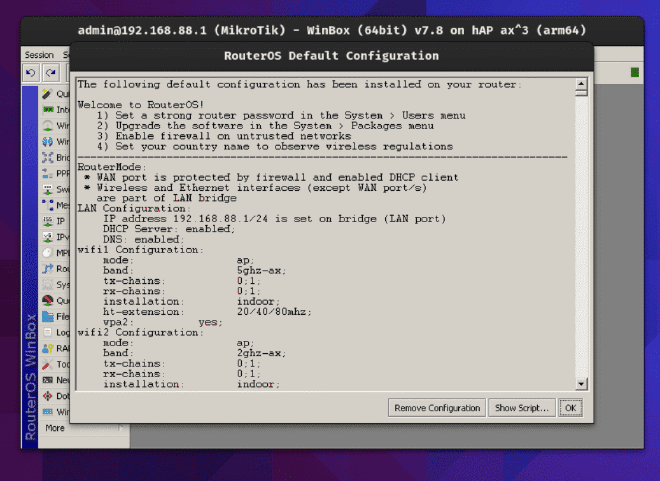Open the Bridge sidebar entry
The image size is (660, 481).
coord(55,157)
